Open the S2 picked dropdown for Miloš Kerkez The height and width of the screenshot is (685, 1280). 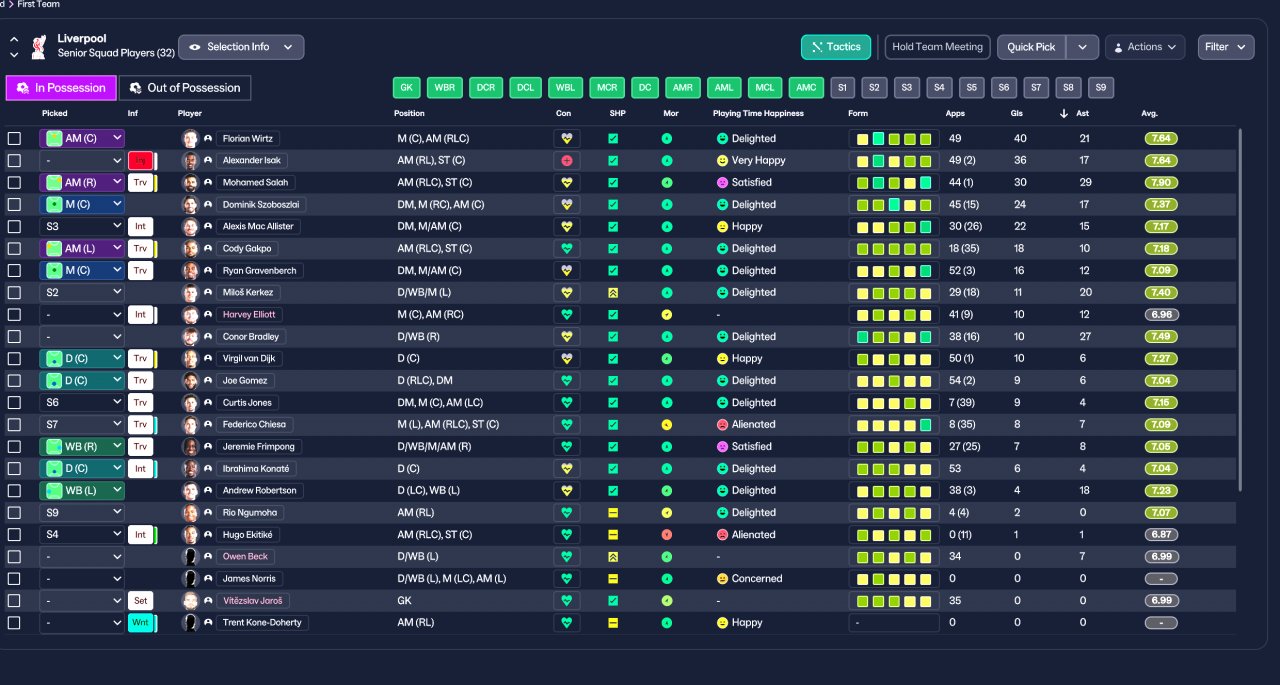coord(82,292)
